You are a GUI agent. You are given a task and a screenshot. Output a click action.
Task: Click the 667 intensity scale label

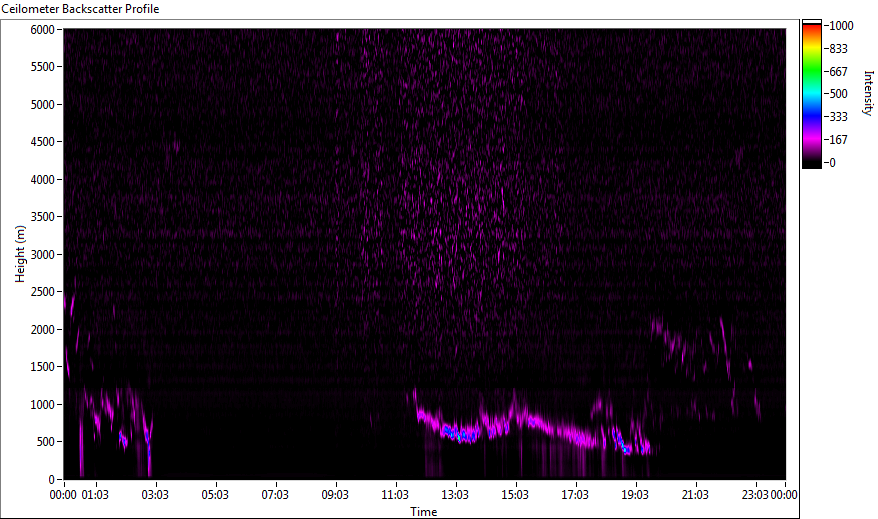coord(838,72)
